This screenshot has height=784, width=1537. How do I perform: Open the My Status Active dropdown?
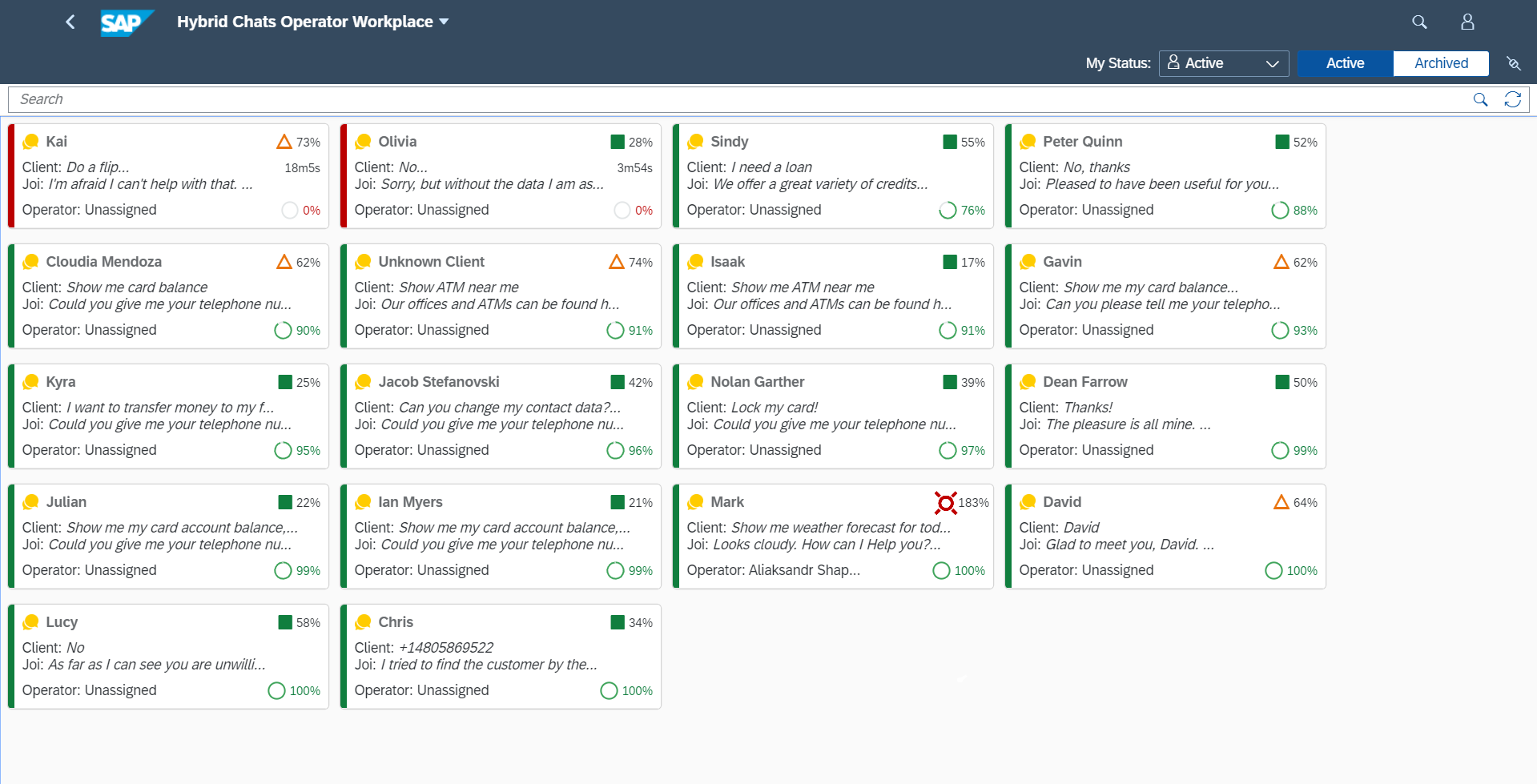pos(1223,63)
